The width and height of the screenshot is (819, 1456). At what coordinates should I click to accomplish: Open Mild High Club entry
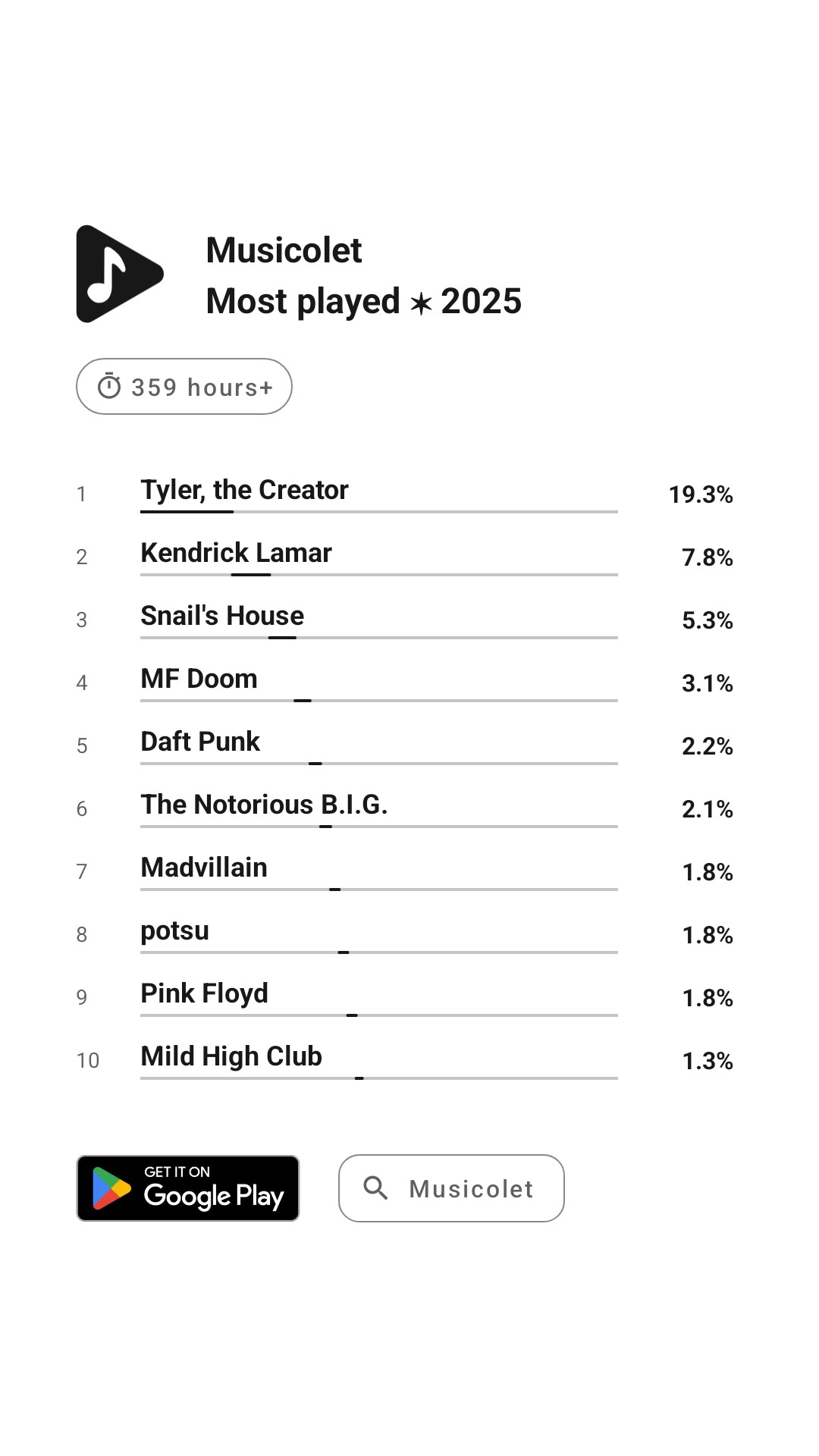231,1057
